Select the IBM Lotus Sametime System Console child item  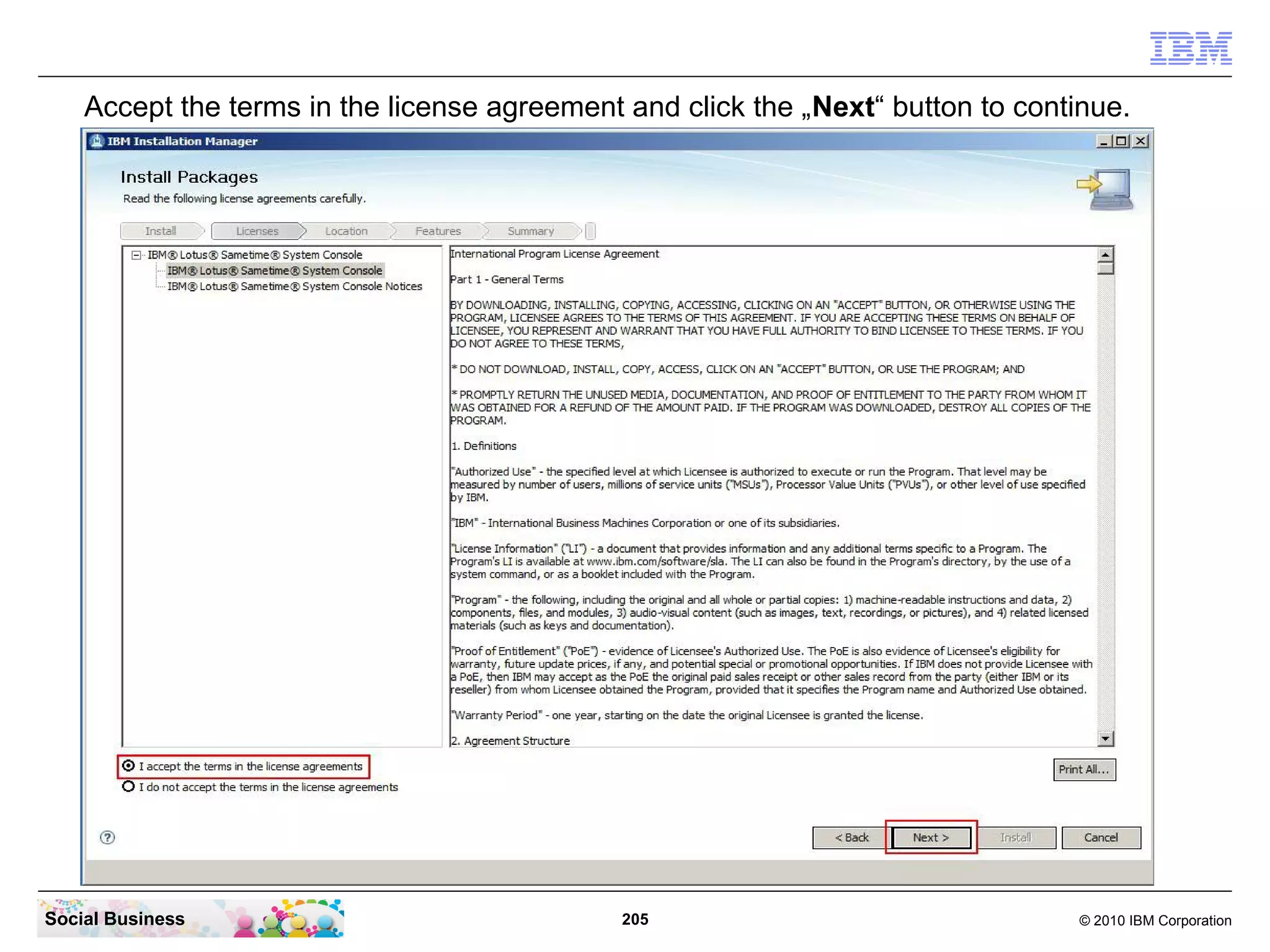275,271
